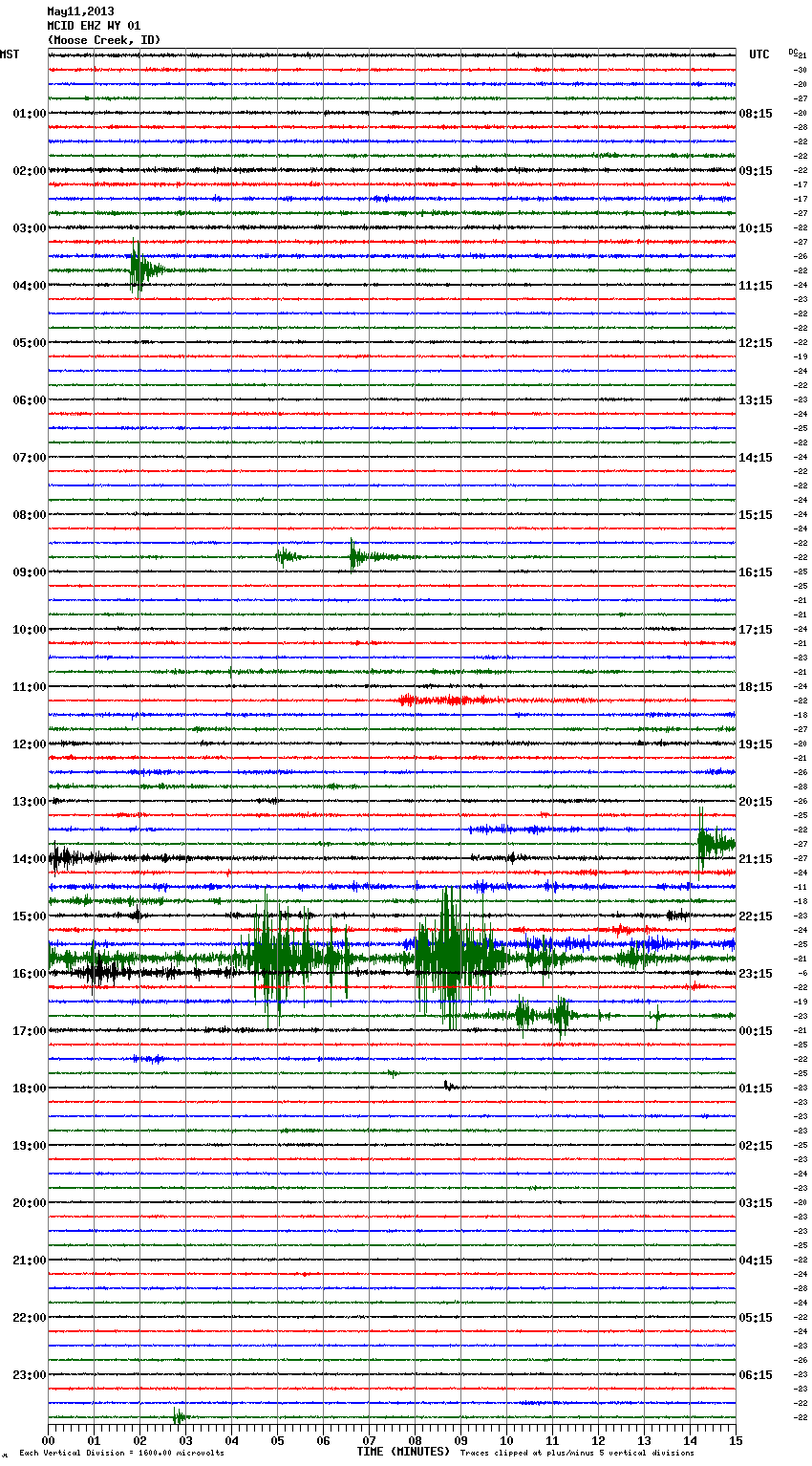Click the 21:15 UTC time label
812x1466 pixels.
pyautogui.click(x=756, y=859)
